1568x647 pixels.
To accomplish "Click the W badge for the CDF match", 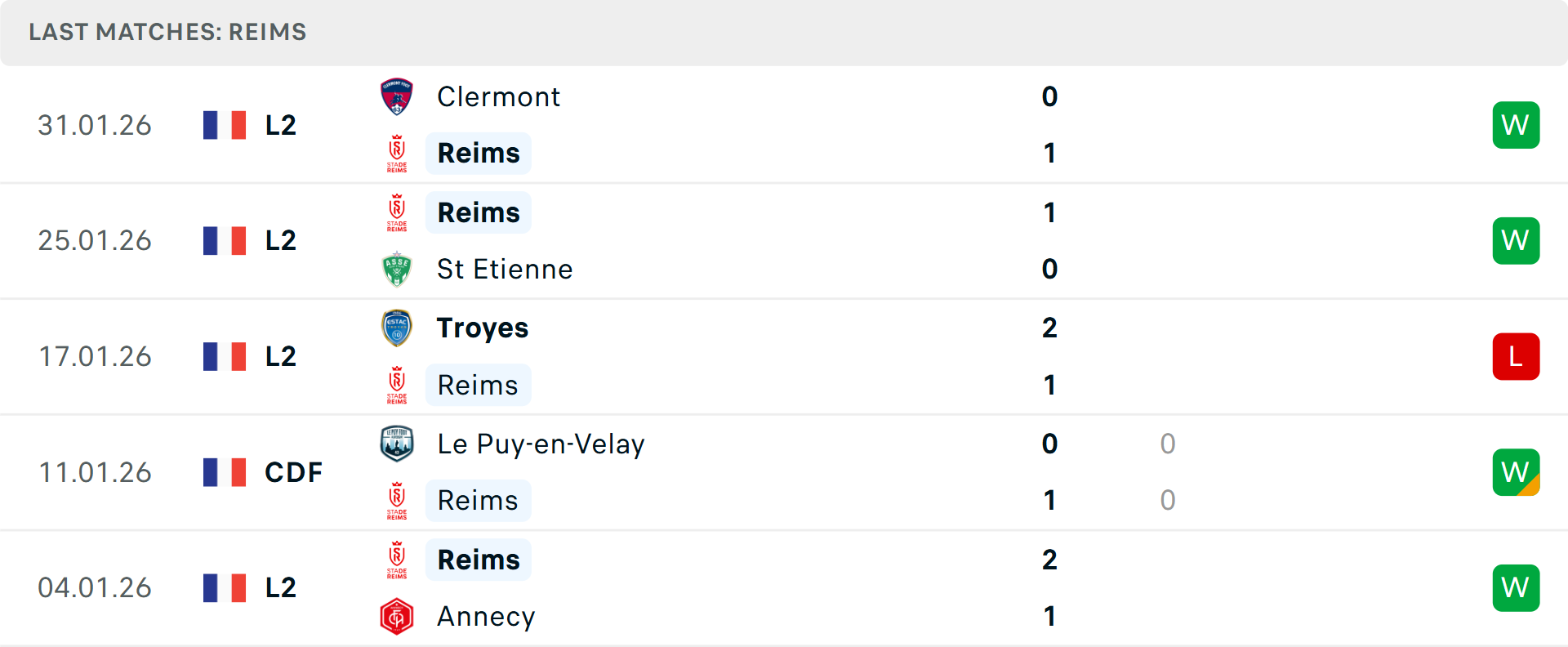I will pos(1516,473).
